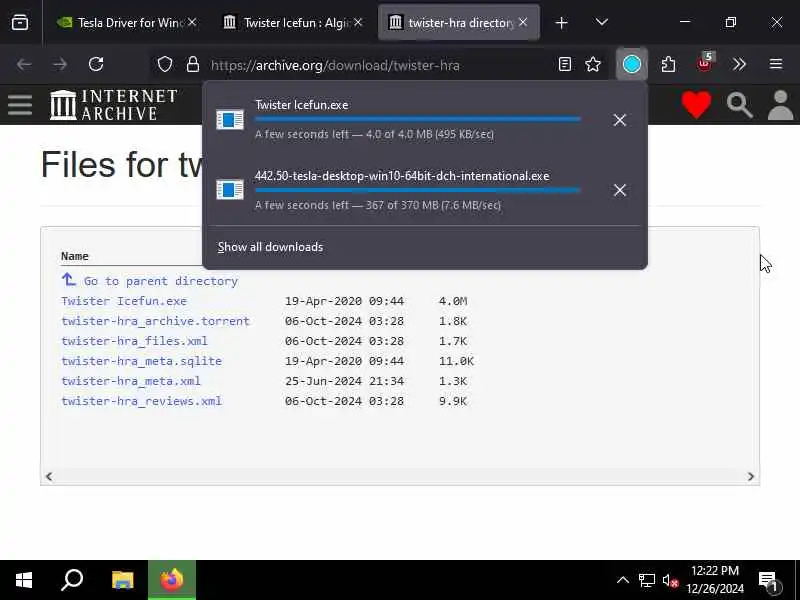Image resolution: width=800 pixels, height=600 pixels.
Task: Open the user account avatar icon
Action: (x=781, y=105)
